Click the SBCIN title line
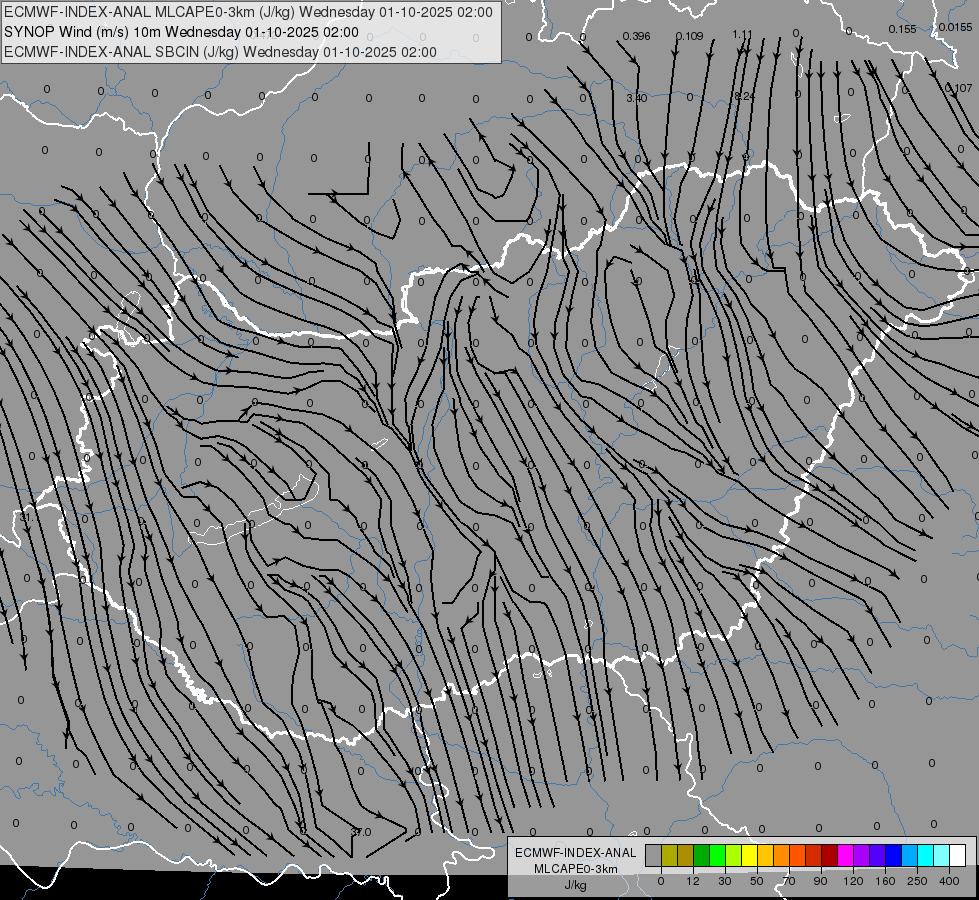 point(220,52)
